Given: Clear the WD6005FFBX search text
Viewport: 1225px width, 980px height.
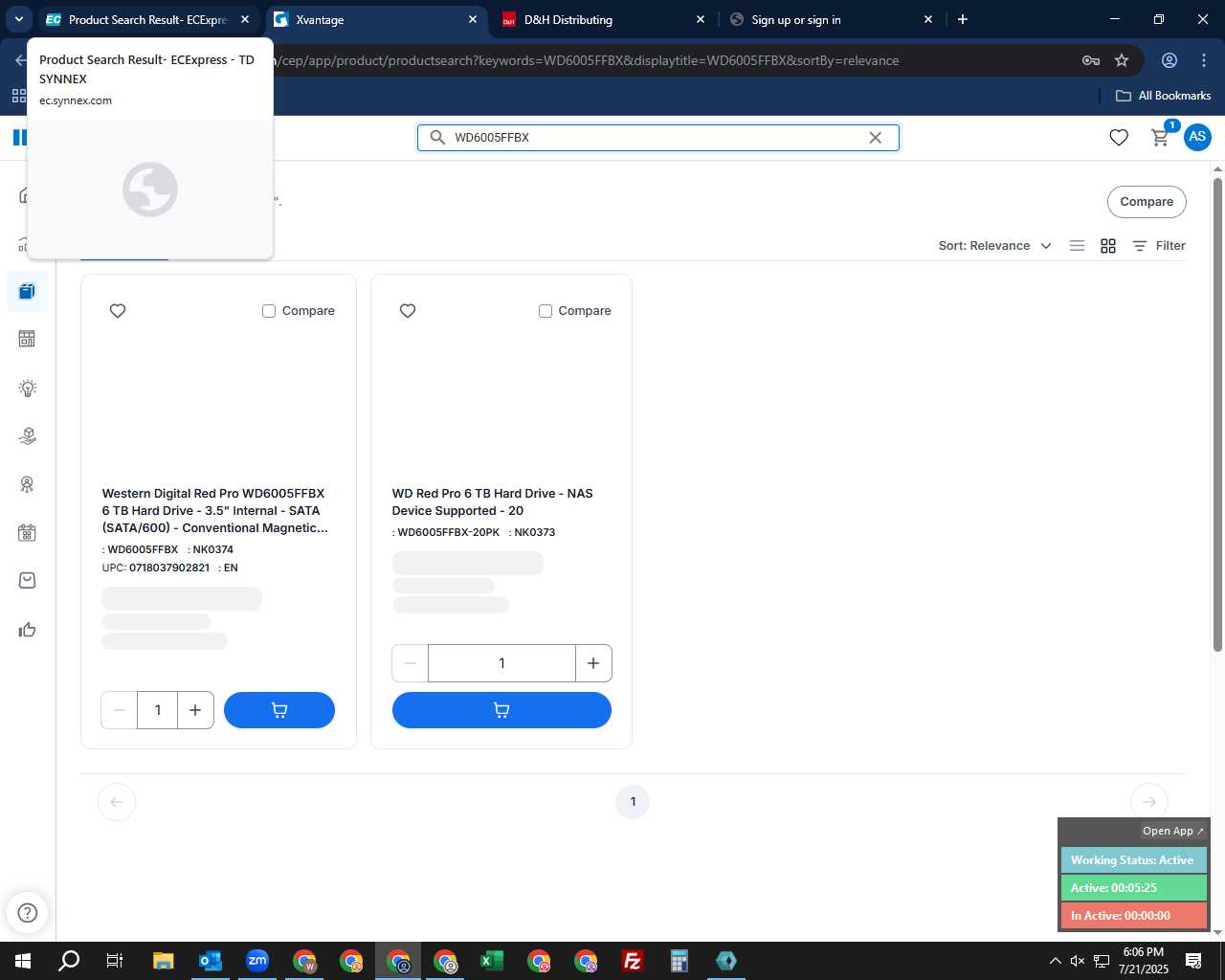Looking at the screenshot, I should [x=875, y=138].
